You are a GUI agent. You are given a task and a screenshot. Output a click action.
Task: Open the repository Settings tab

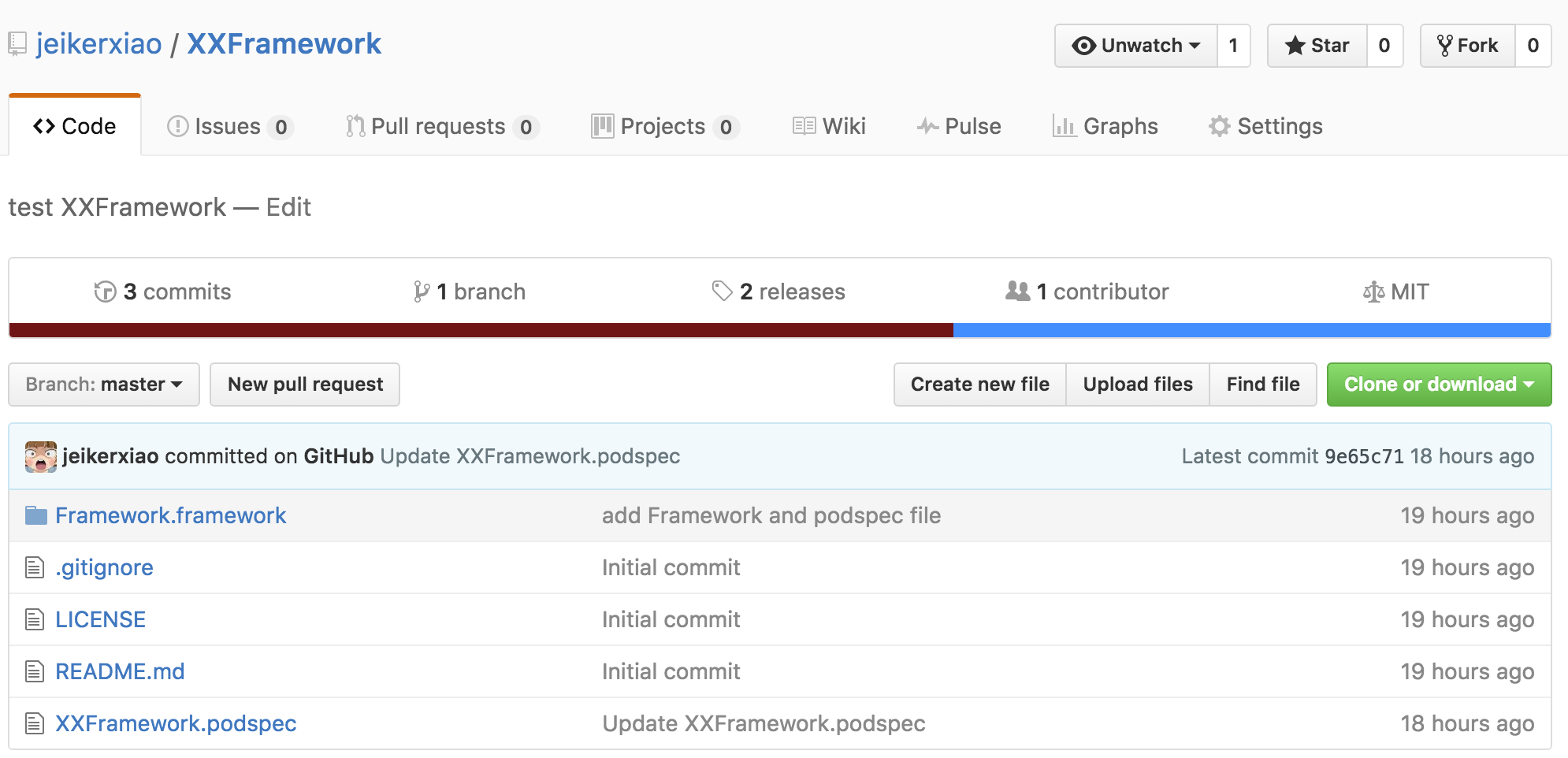click(x=1265, y=126)
